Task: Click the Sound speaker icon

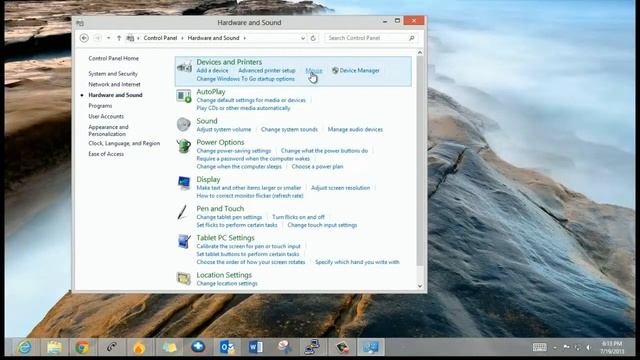Action: pos(184,124)
